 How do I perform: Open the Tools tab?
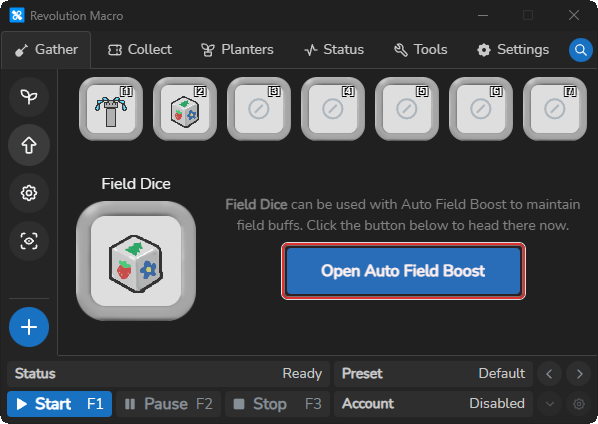pyautogui.click(x=421, y=50)
